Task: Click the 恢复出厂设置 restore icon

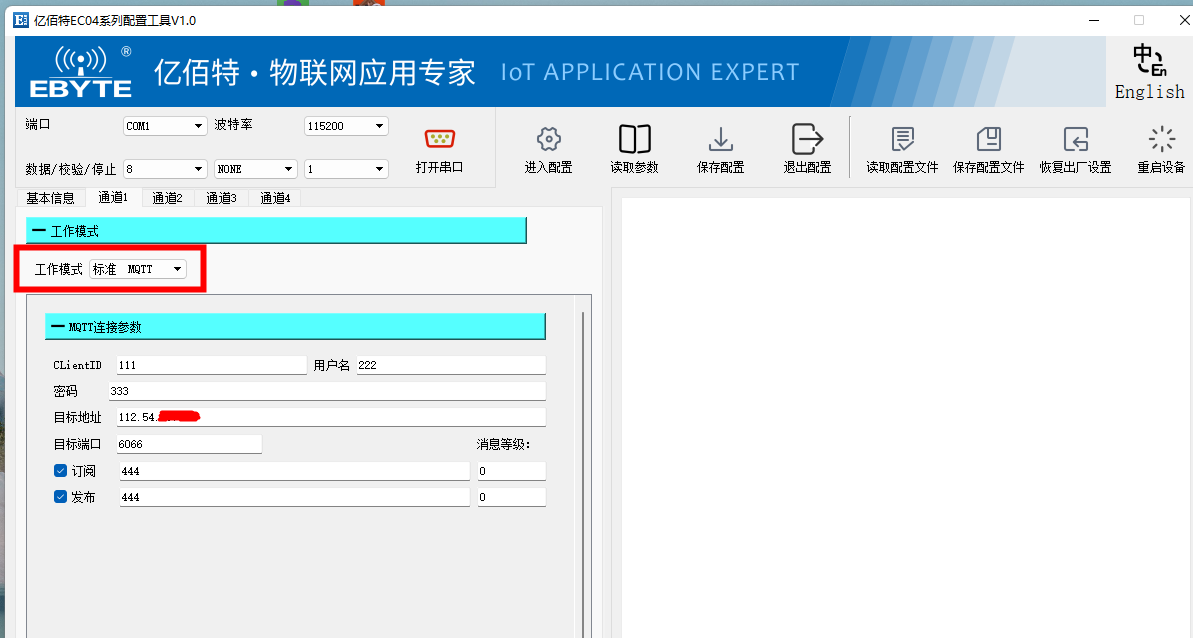Action: (x=1075, y=139)
